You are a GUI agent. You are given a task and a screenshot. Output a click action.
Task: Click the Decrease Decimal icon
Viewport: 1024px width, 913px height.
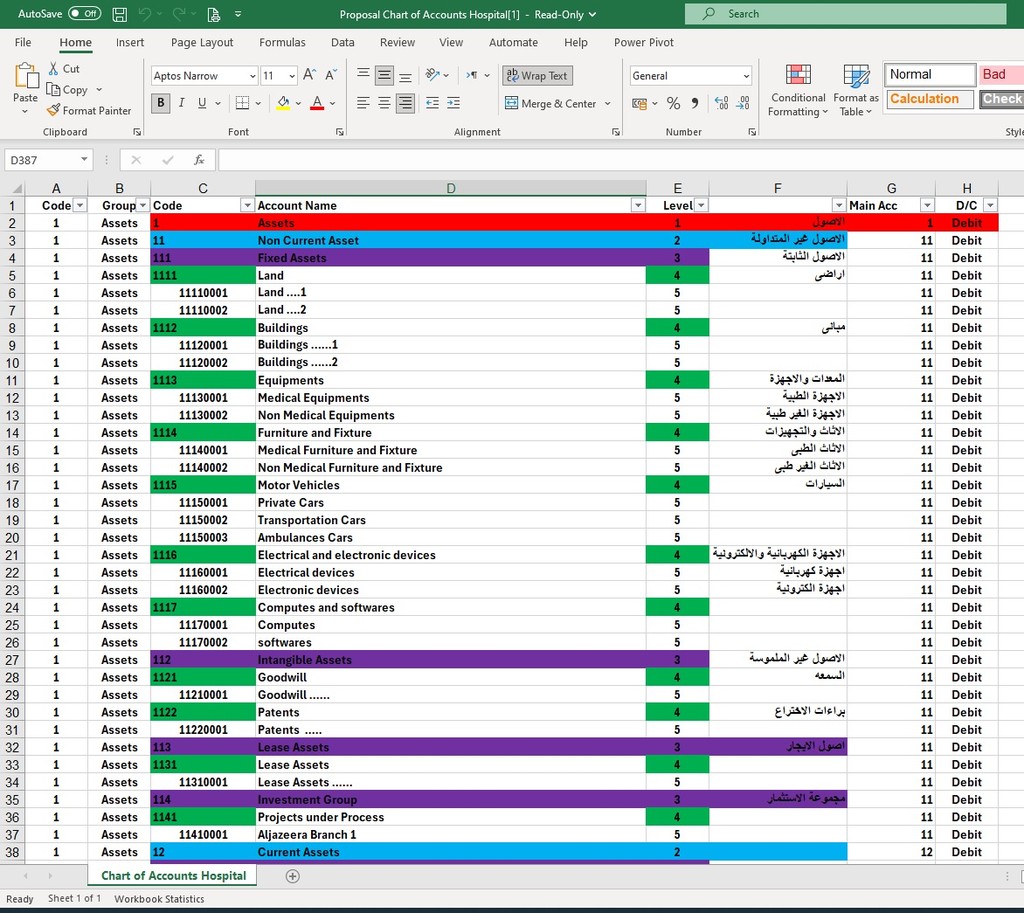743,103
